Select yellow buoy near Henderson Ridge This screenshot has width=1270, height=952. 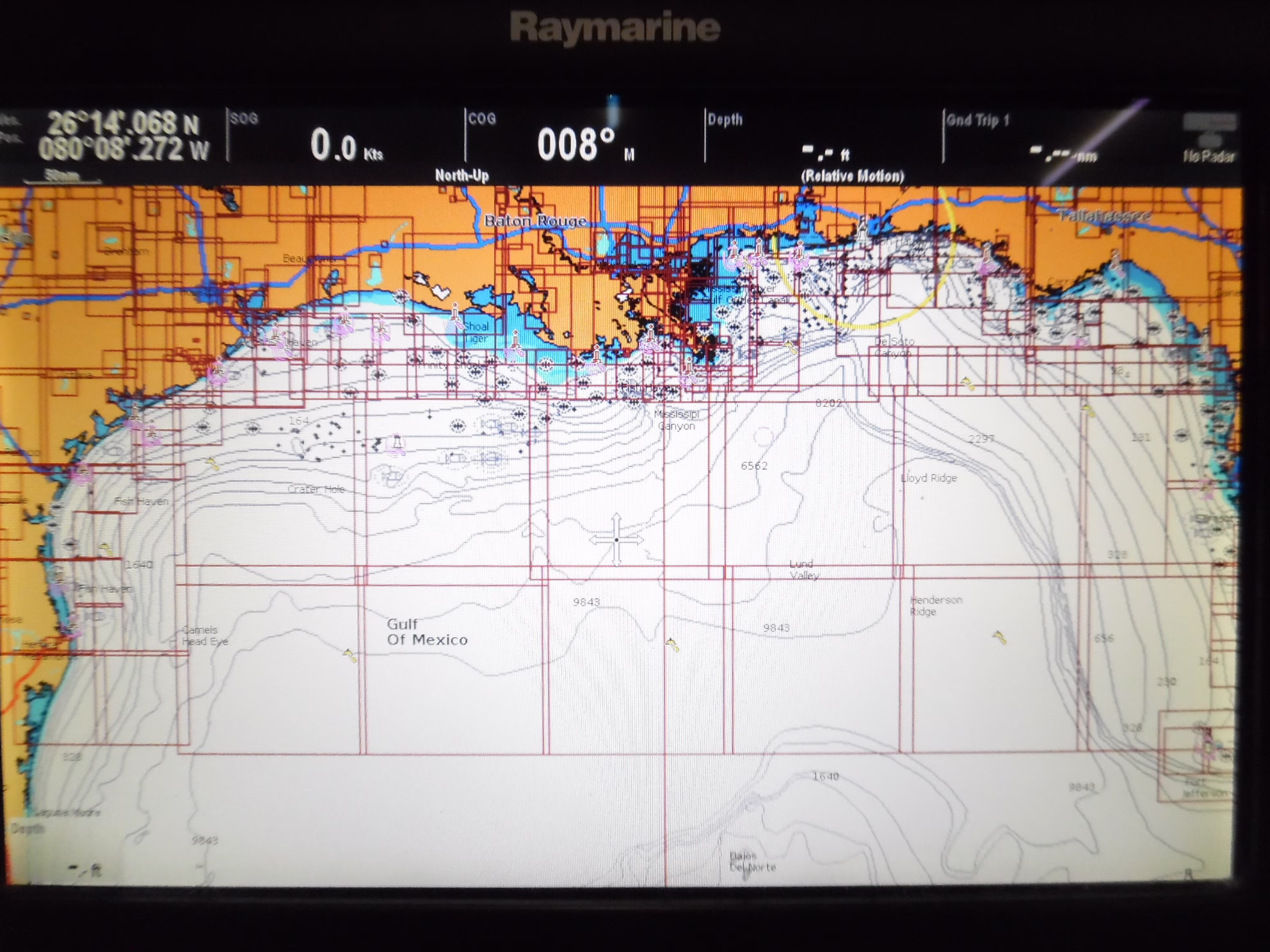point(999,637)
